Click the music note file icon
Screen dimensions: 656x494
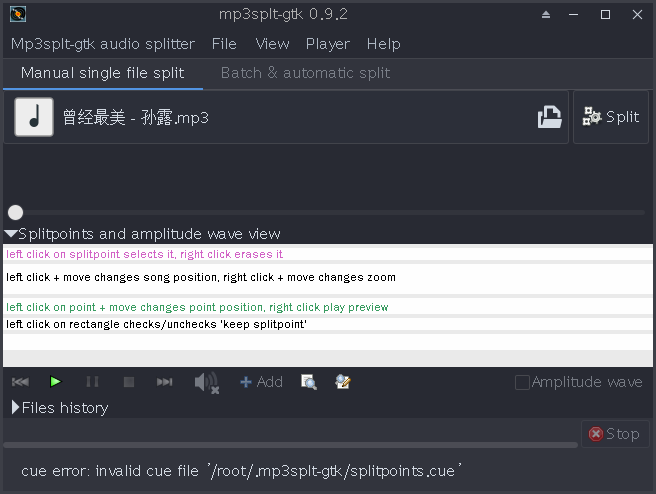coord(34,117)
